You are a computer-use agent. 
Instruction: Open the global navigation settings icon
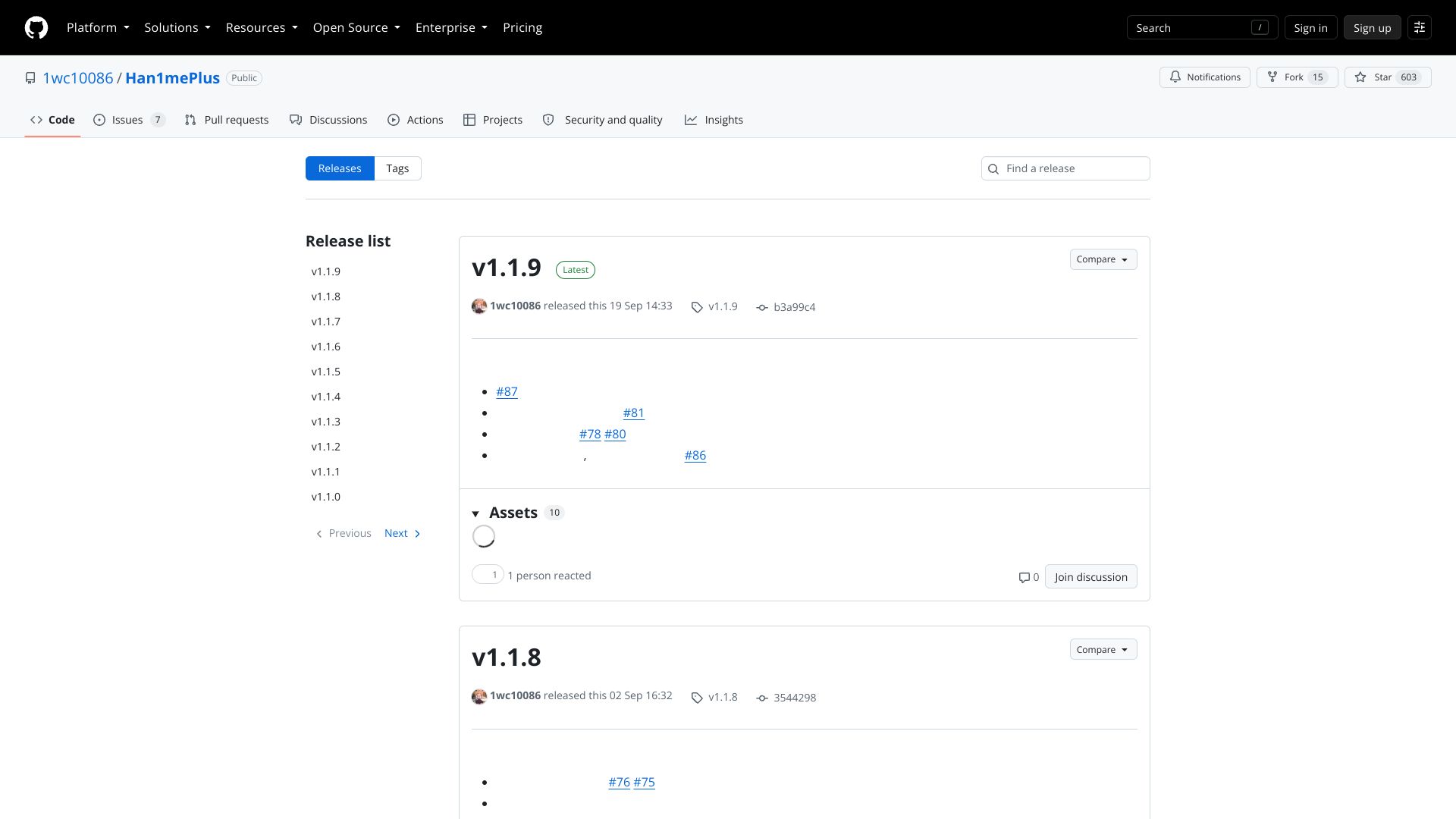tap(1420, 28)
